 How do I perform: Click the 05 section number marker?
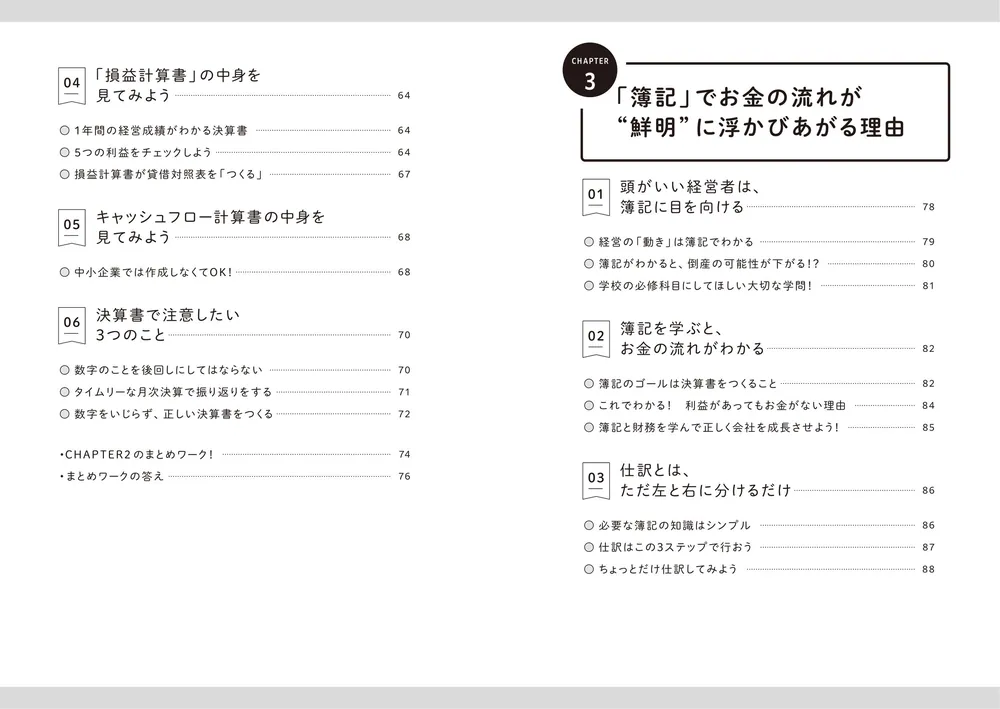(x=71, y=227)
